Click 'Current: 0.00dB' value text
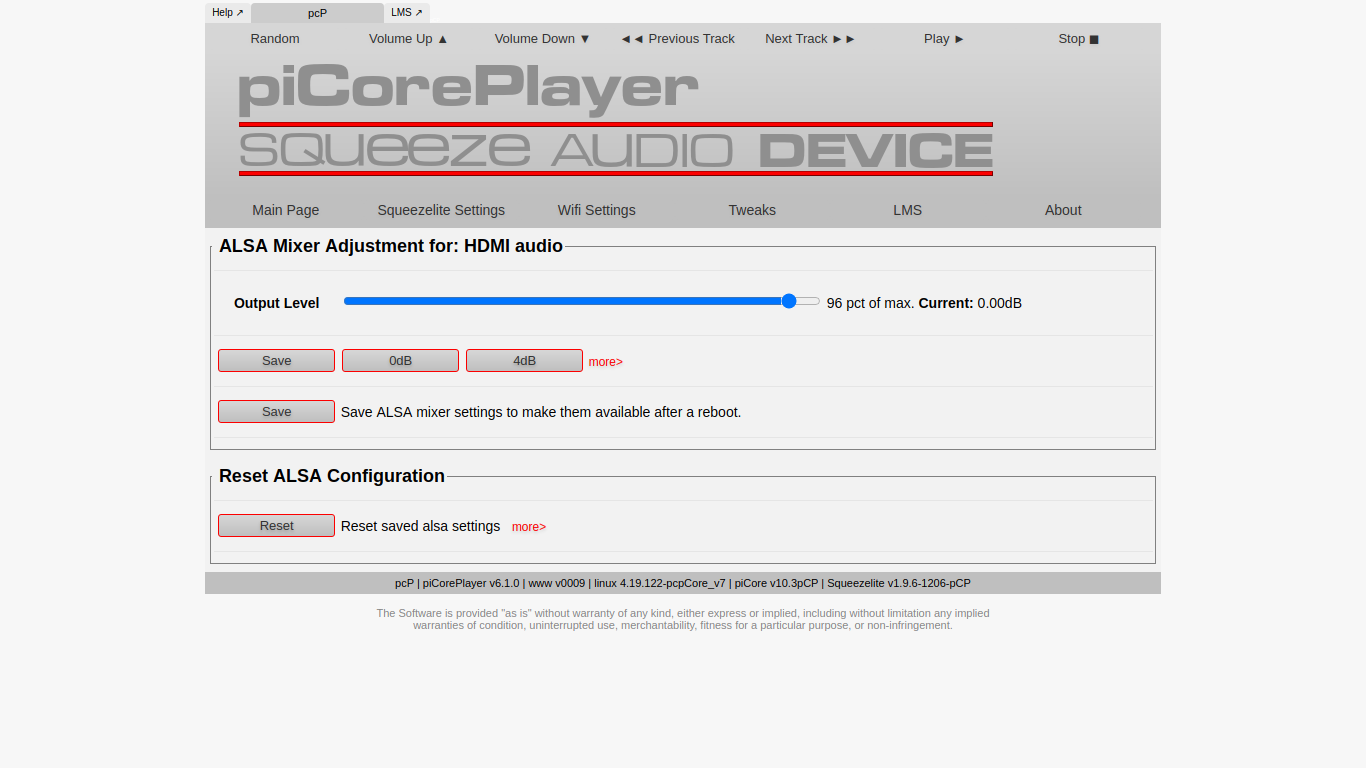 click(970, 303)
